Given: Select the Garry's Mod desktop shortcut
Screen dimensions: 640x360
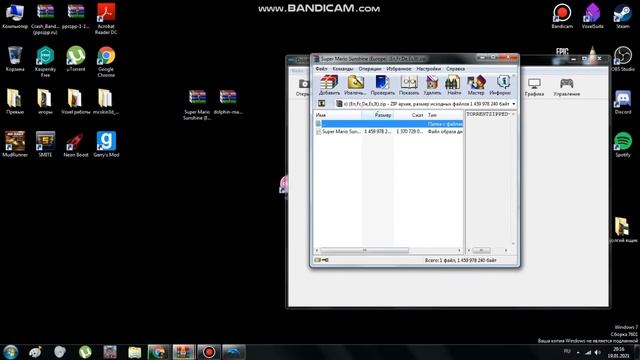Looking at the screenshot, I should 106,144.
